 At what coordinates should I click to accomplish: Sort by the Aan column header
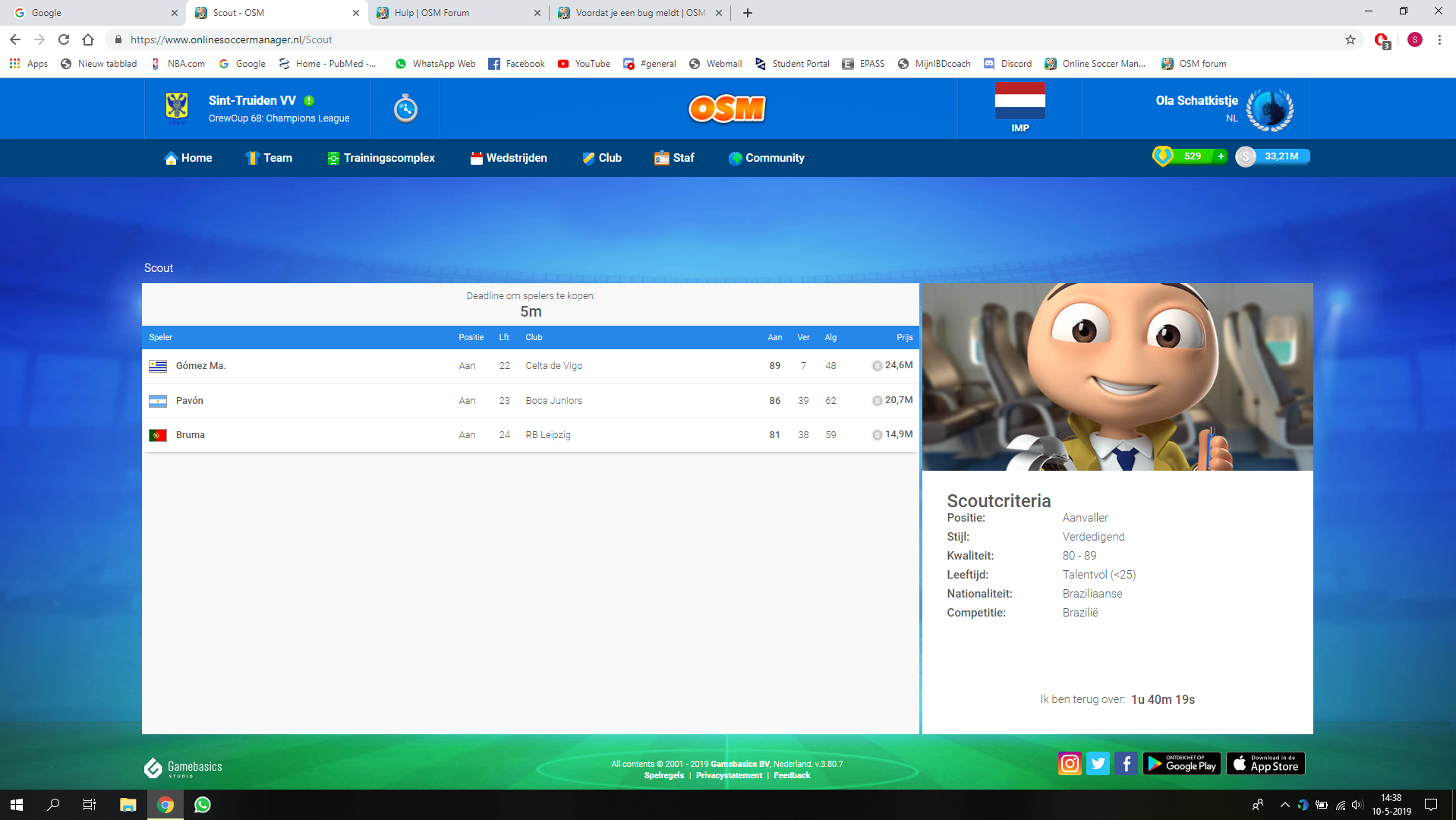coord(774,337)
